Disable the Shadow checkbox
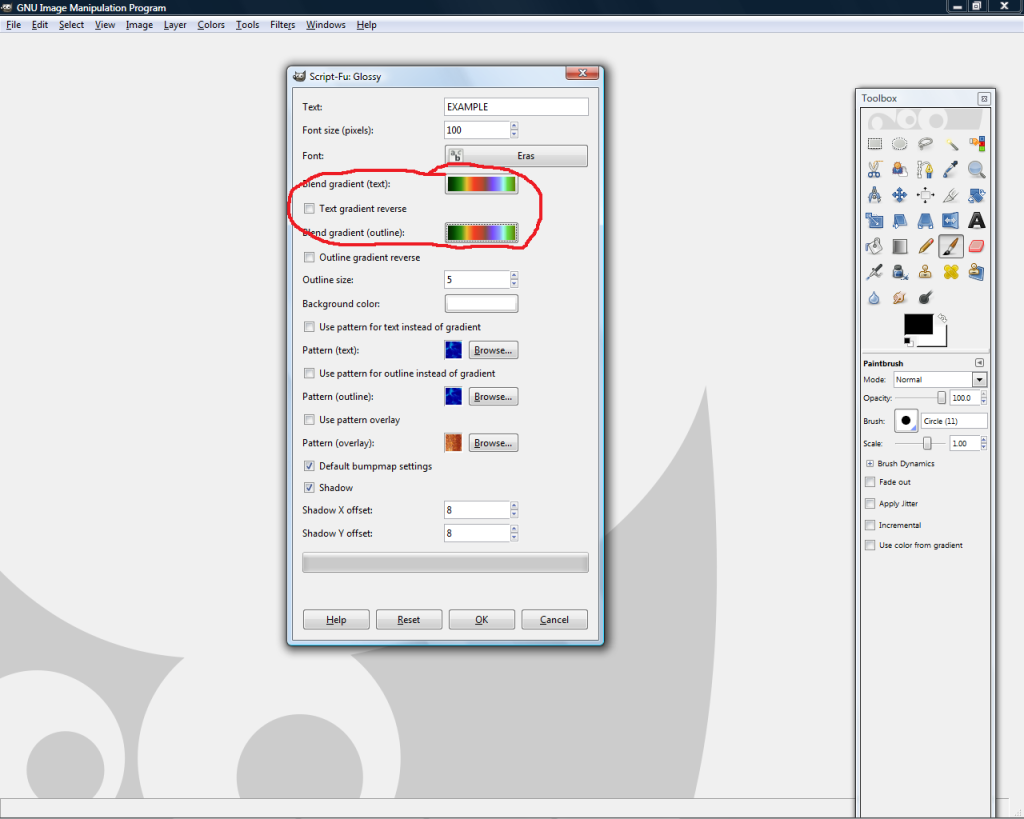This screenshot has width=1024, height=819. [x=310, y=487]
